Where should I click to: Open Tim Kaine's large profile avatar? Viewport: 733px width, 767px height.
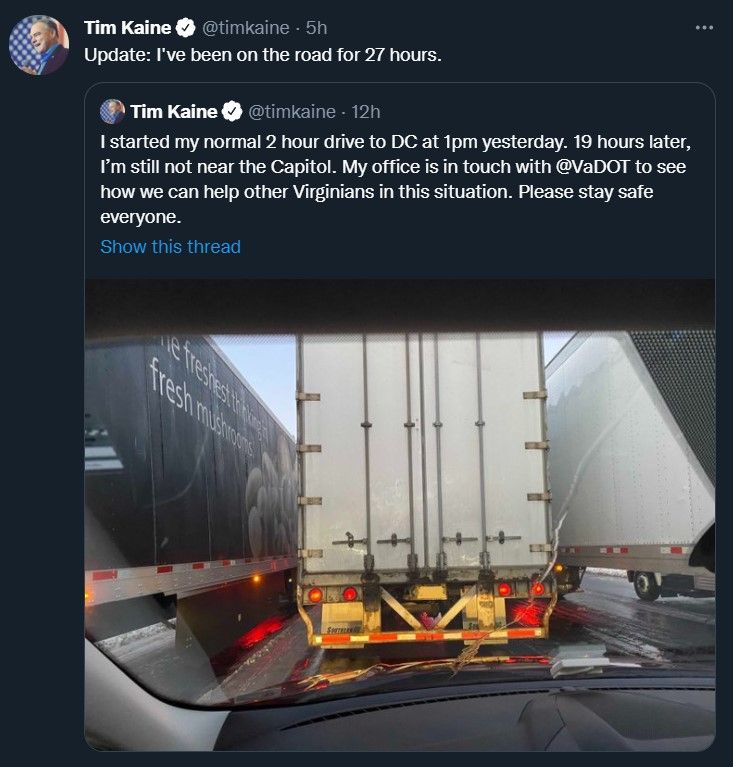38,46
